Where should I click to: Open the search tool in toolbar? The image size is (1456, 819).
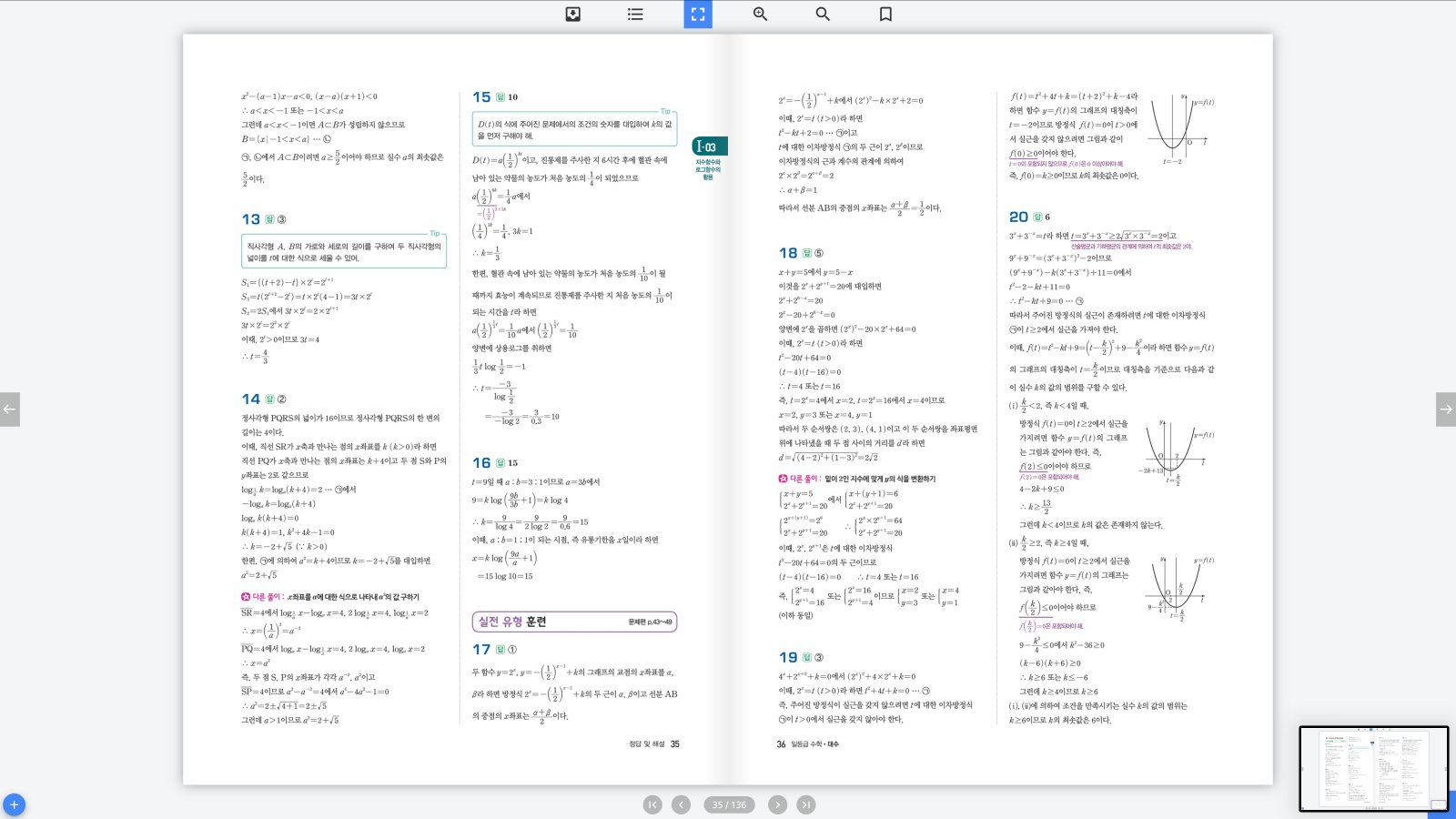[x=823, y=15]
